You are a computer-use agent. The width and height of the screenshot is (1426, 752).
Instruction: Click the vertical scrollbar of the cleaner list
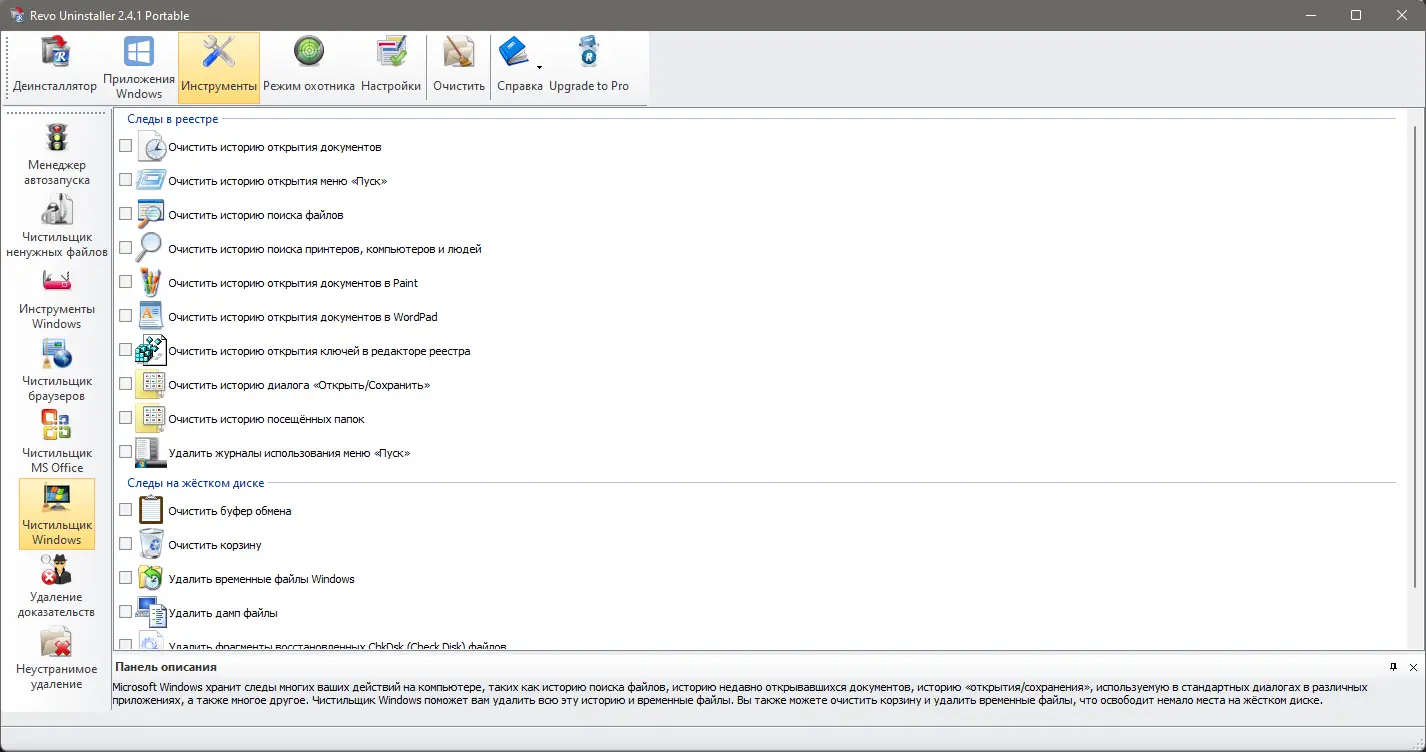click(1414, 357)
